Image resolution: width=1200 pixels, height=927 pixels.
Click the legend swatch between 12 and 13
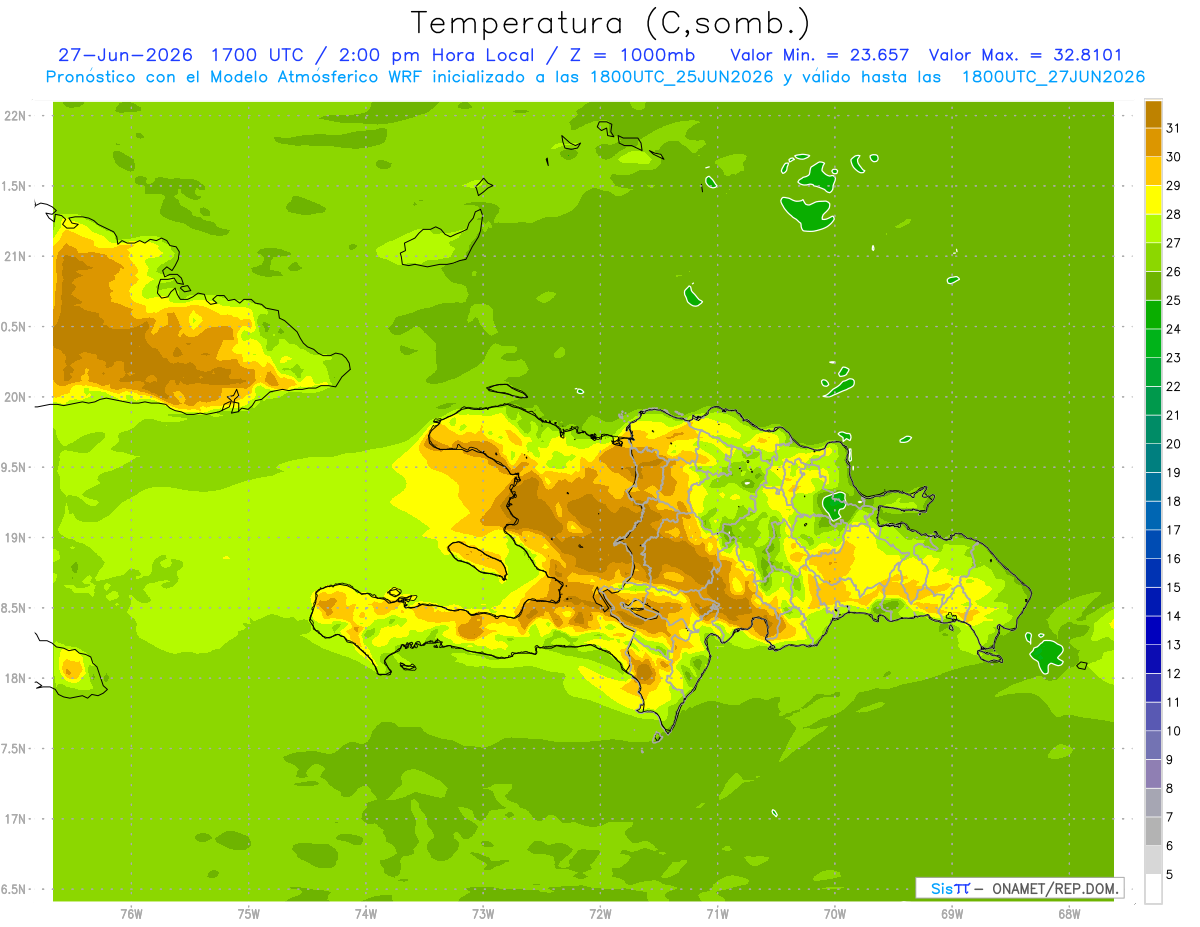coord(1153,659)
